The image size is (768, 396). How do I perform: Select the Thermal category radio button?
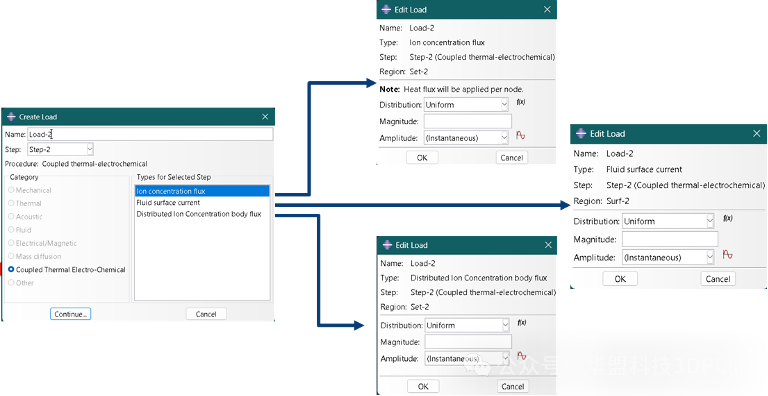pyautogui.click(x=11, y=203)
